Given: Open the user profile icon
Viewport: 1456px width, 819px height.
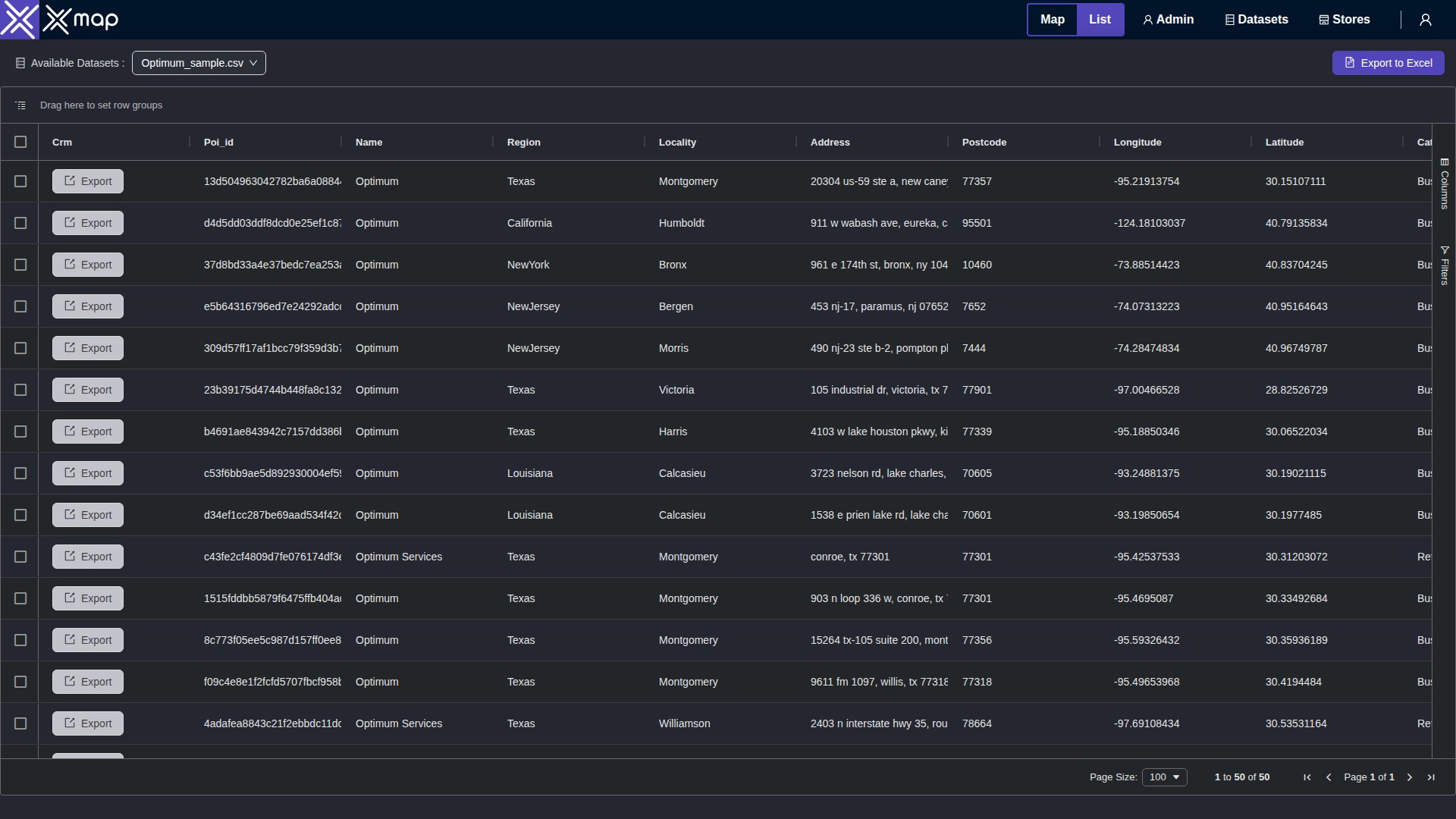Looking at the screenshot, I should coord(1425,20).
